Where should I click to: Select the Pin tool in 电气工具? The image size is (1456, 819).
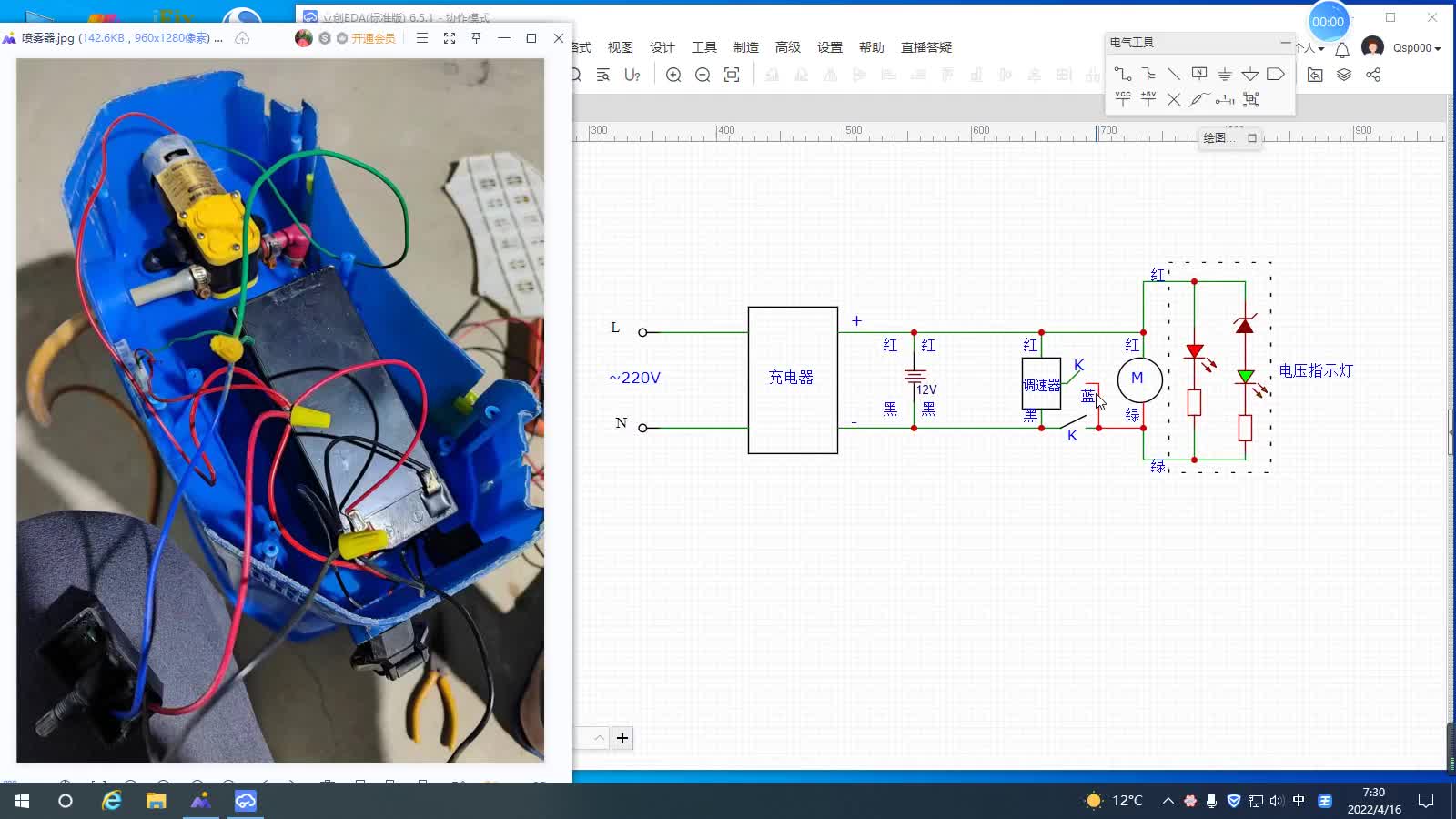[x=1225, y=99]
